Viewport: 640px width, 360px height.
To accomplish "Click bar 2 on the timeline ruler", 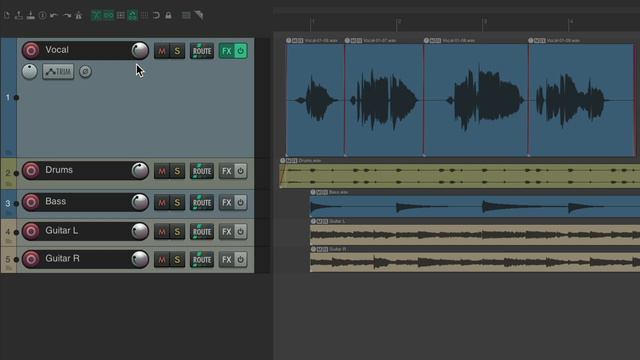I will click(x=399, y=21).
